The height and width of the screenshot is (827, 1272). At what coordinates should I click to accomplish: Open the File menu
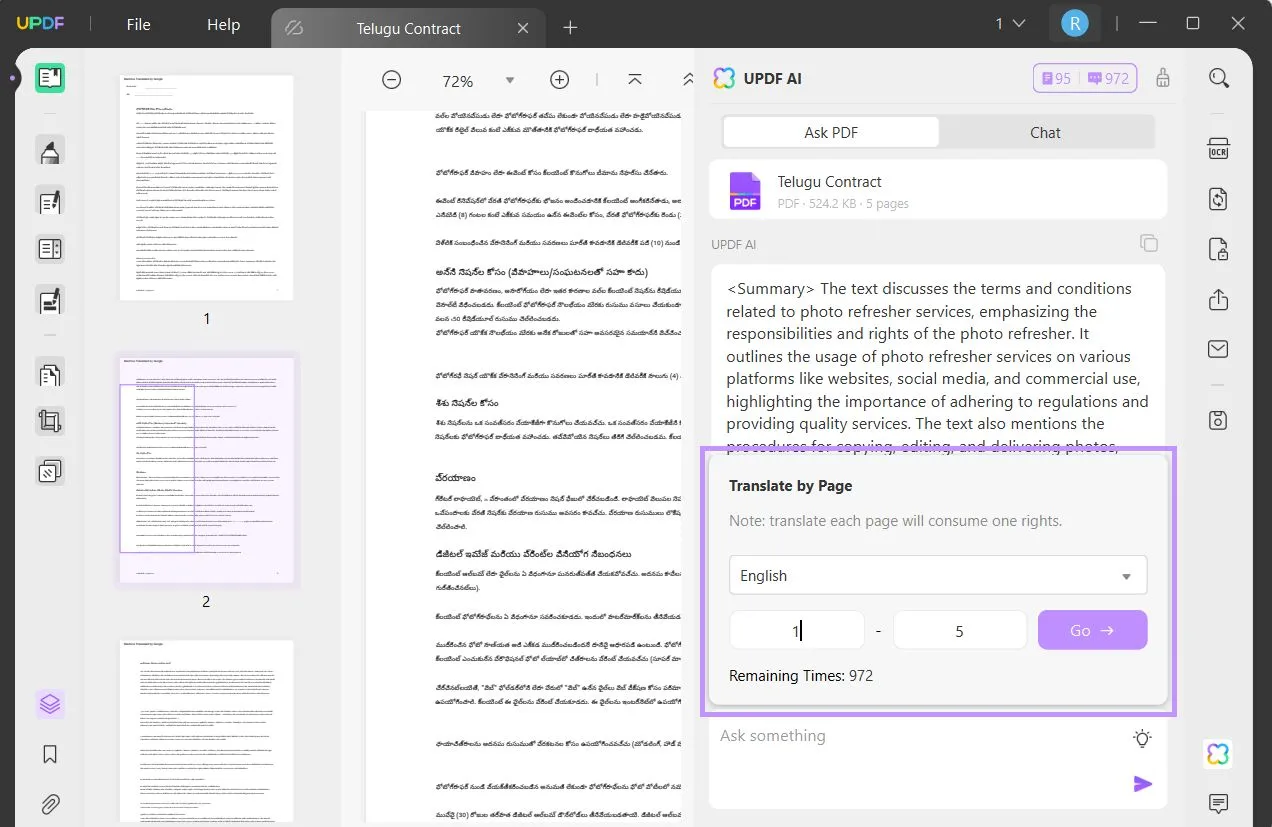coord(139,25)
